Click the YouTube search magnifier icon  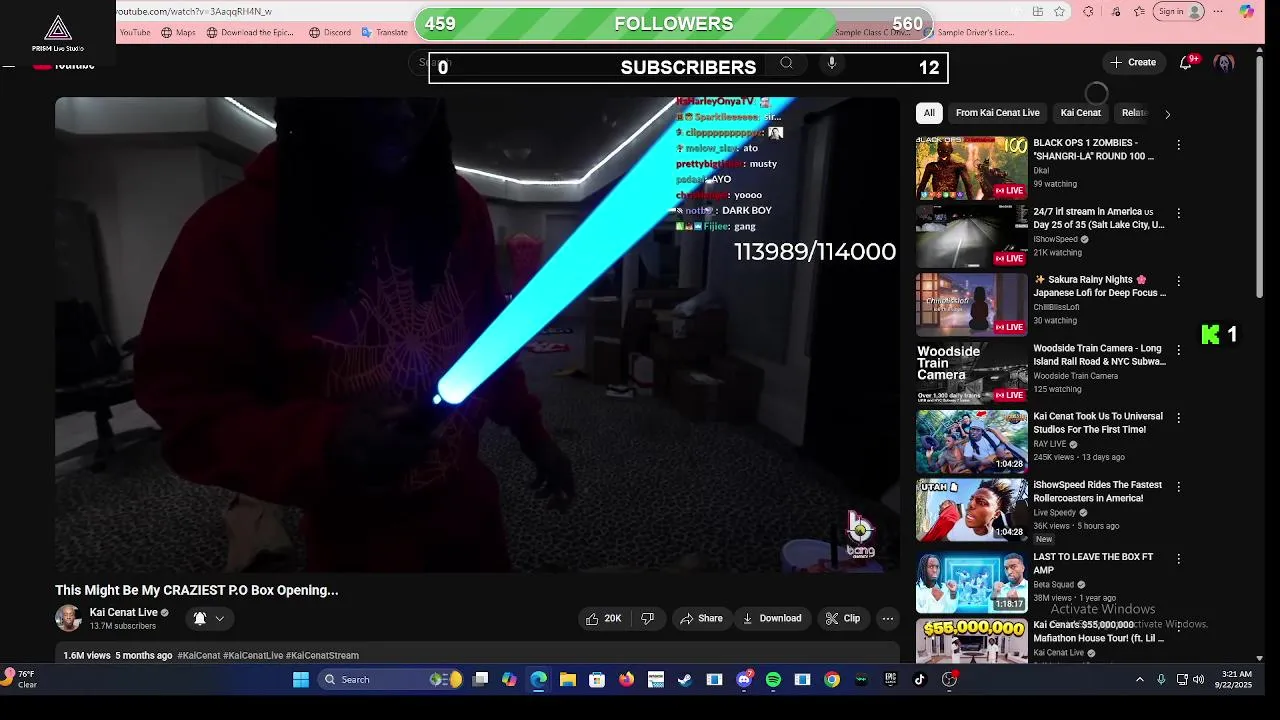(x=786, y=63)
